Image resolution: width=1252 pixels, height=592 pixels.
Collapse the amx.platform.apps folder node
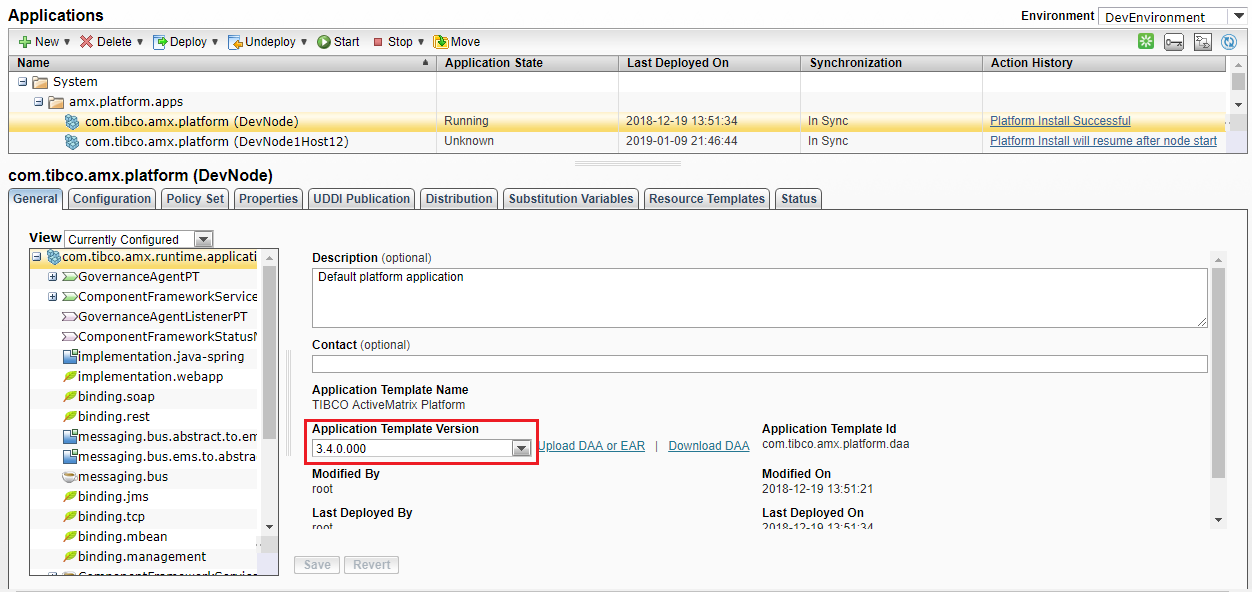pos(39,102)
